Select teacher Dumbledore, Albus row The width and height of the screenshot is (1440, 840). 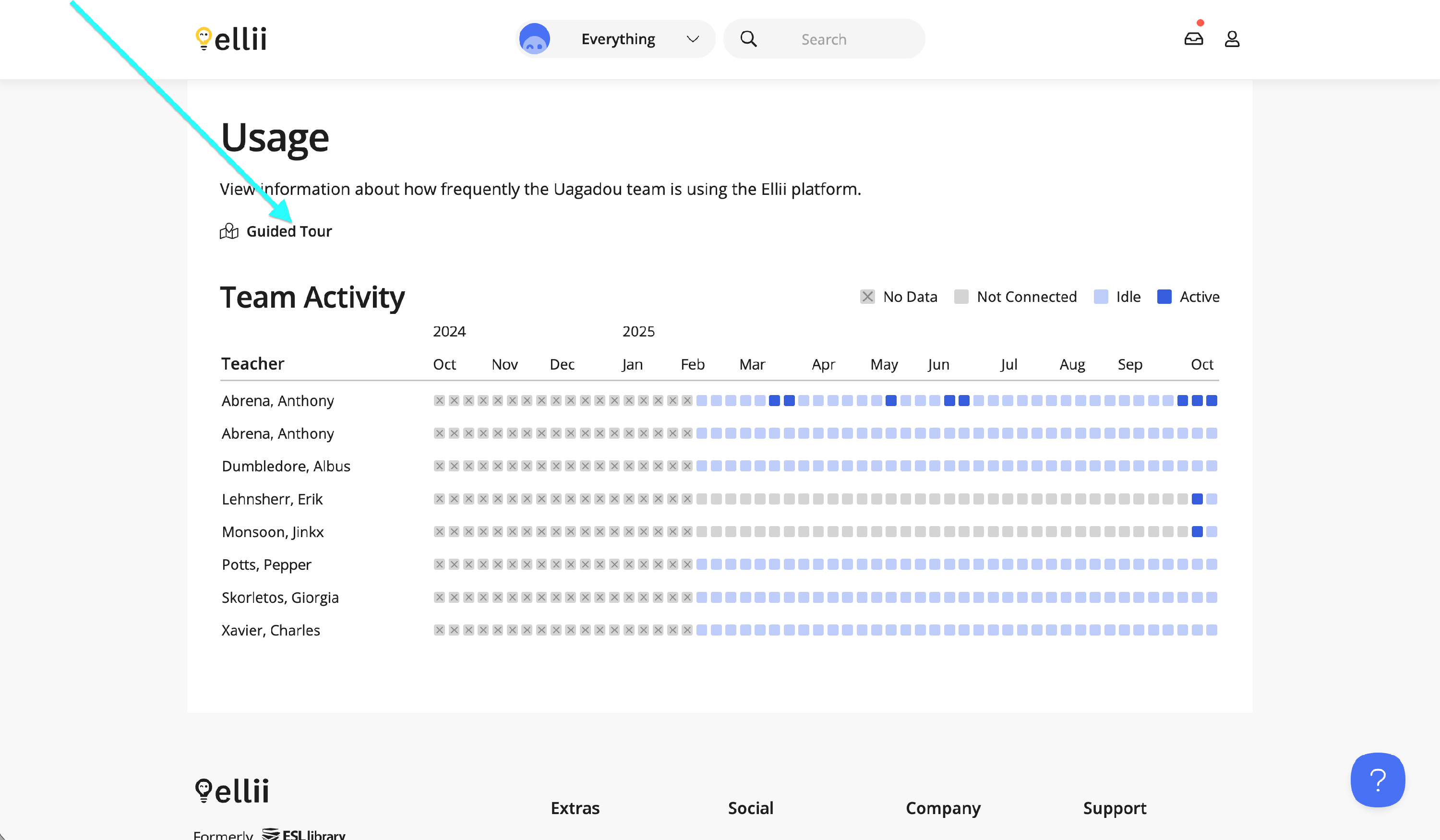[286, 466]
